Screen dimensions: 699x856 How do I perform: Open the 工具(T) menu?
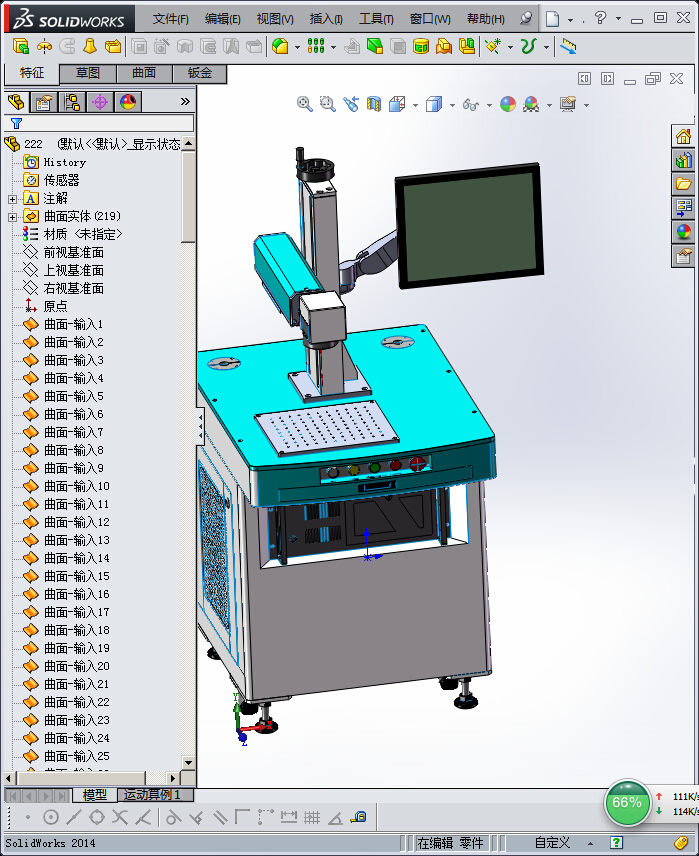pos(376,19)
